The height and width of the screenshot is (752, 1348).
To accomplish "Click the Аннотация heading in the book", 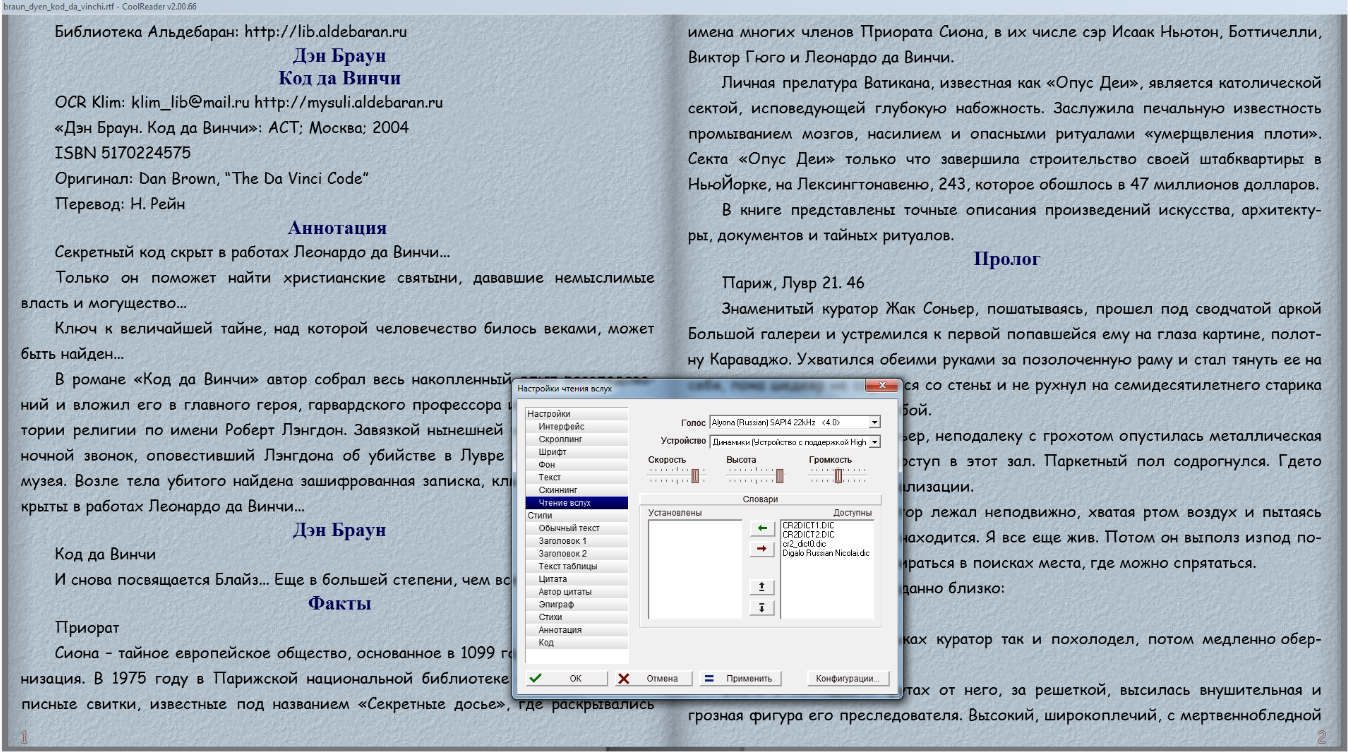I will 337,228.
